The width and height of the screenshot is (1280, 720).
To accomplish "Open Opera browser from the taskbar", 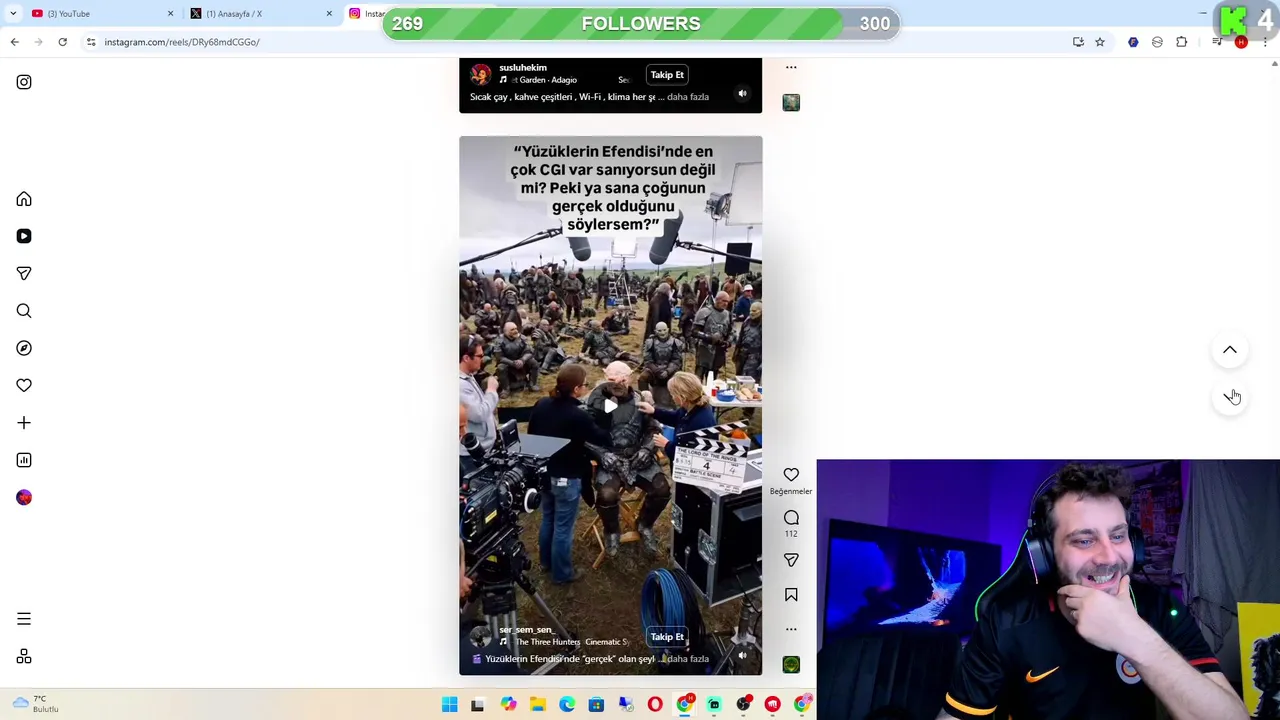I will pyautogui.click(x=655, y=705).
